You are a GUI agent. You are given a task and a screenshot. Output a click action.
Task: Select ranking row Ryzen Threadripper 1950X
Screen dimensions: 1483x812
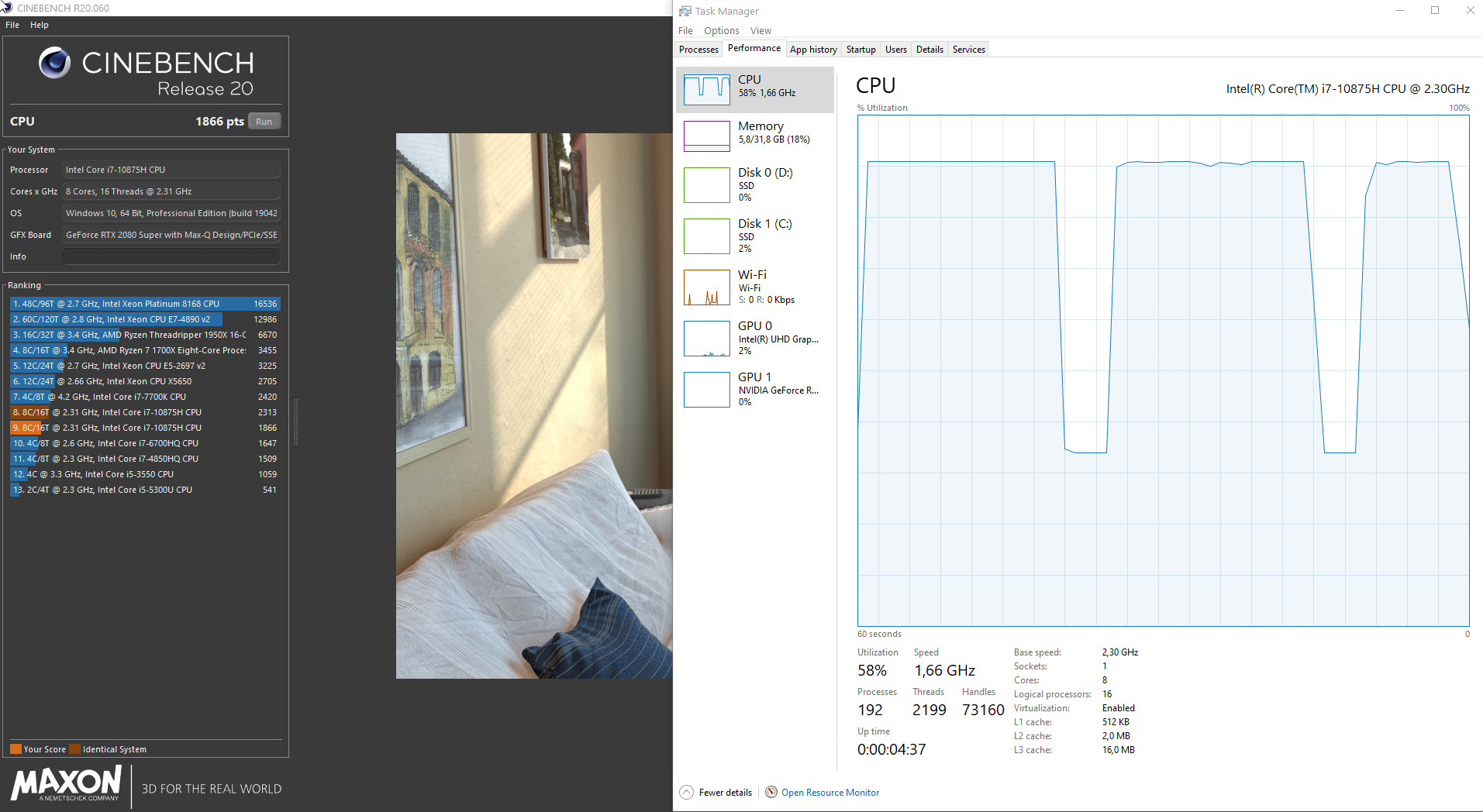pyautogui.click(x=145, y=335)
